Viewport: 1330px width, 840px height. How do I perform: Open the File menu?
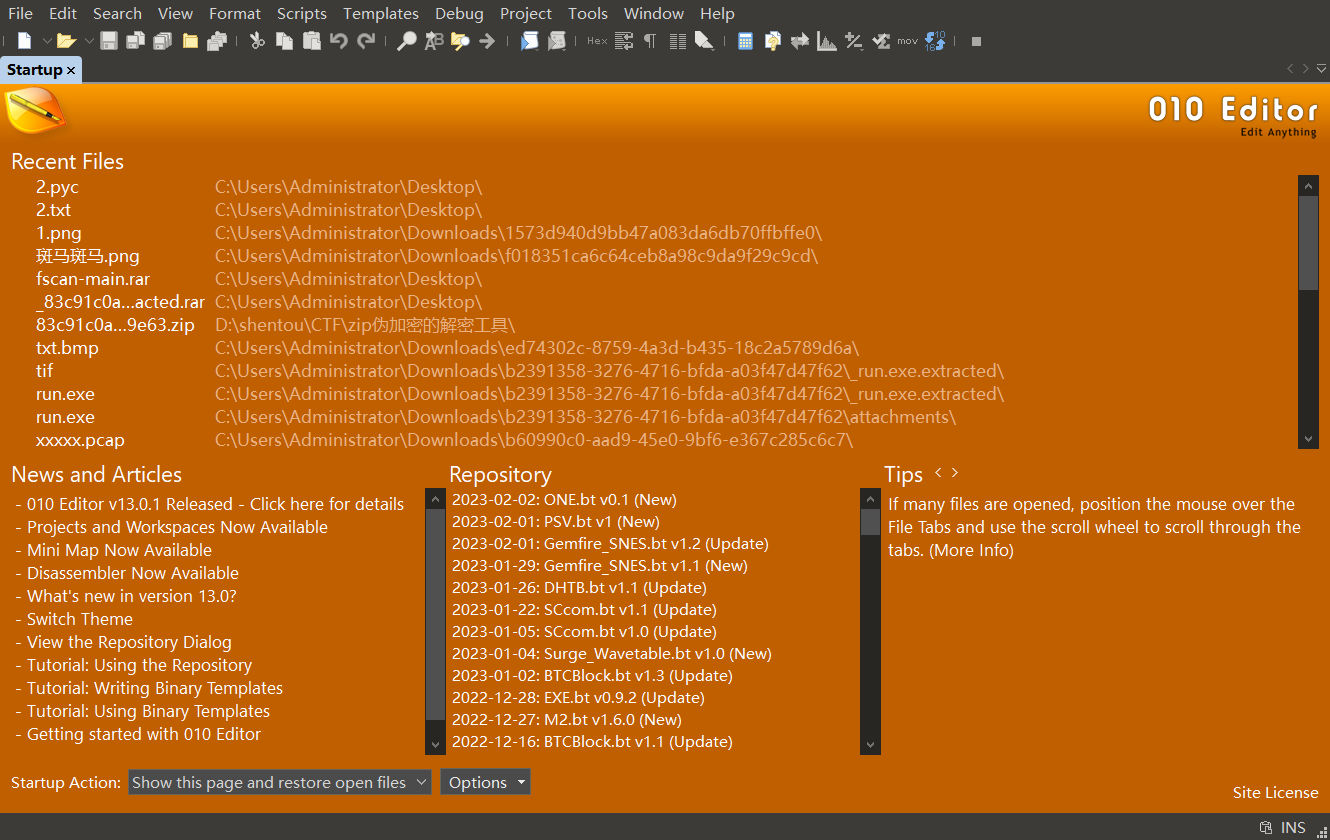[20, 13]
